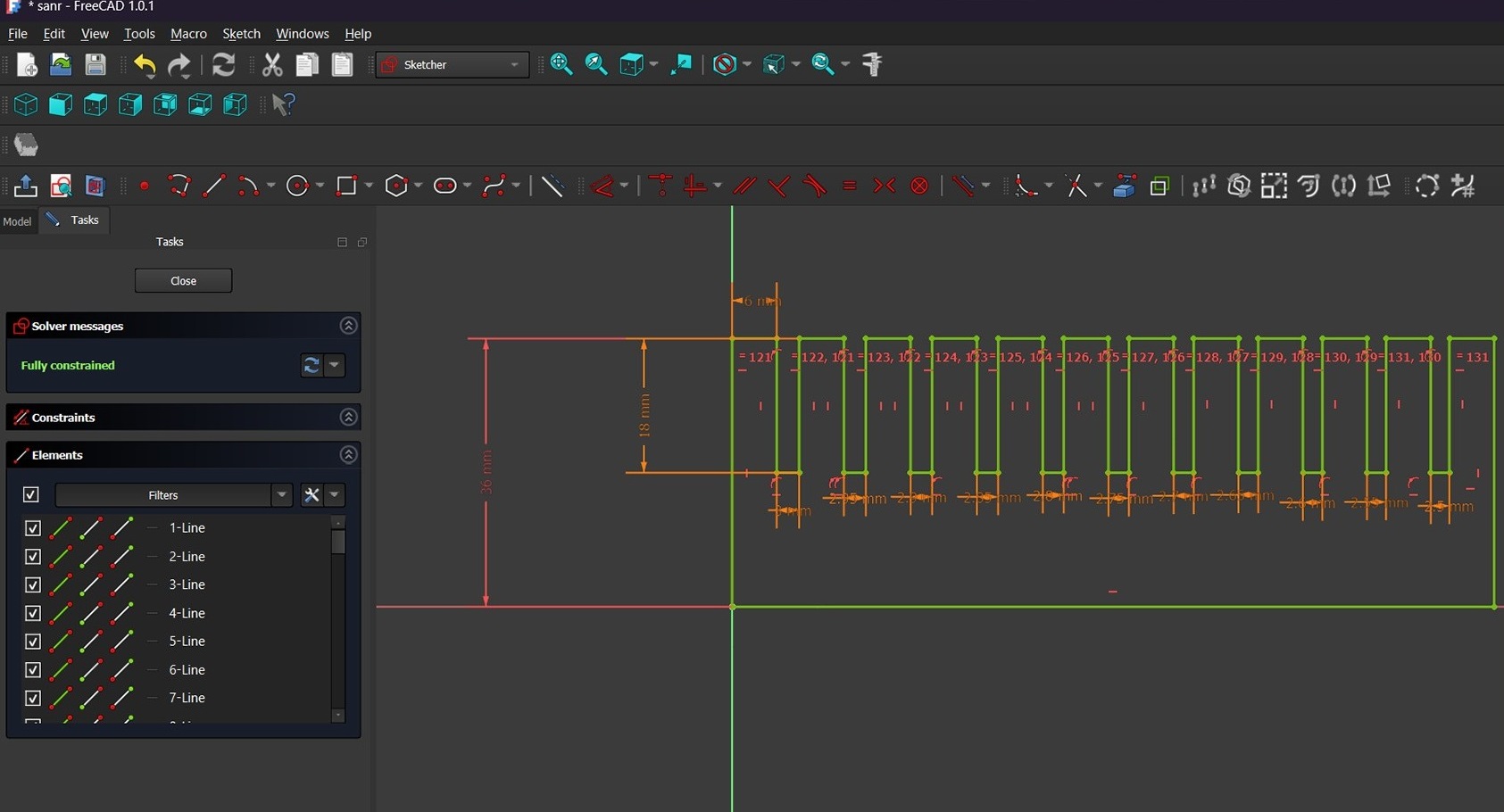1504x812 pixels.
Task: Click the Close button in Tasks
Action: [x=183, y=279]
